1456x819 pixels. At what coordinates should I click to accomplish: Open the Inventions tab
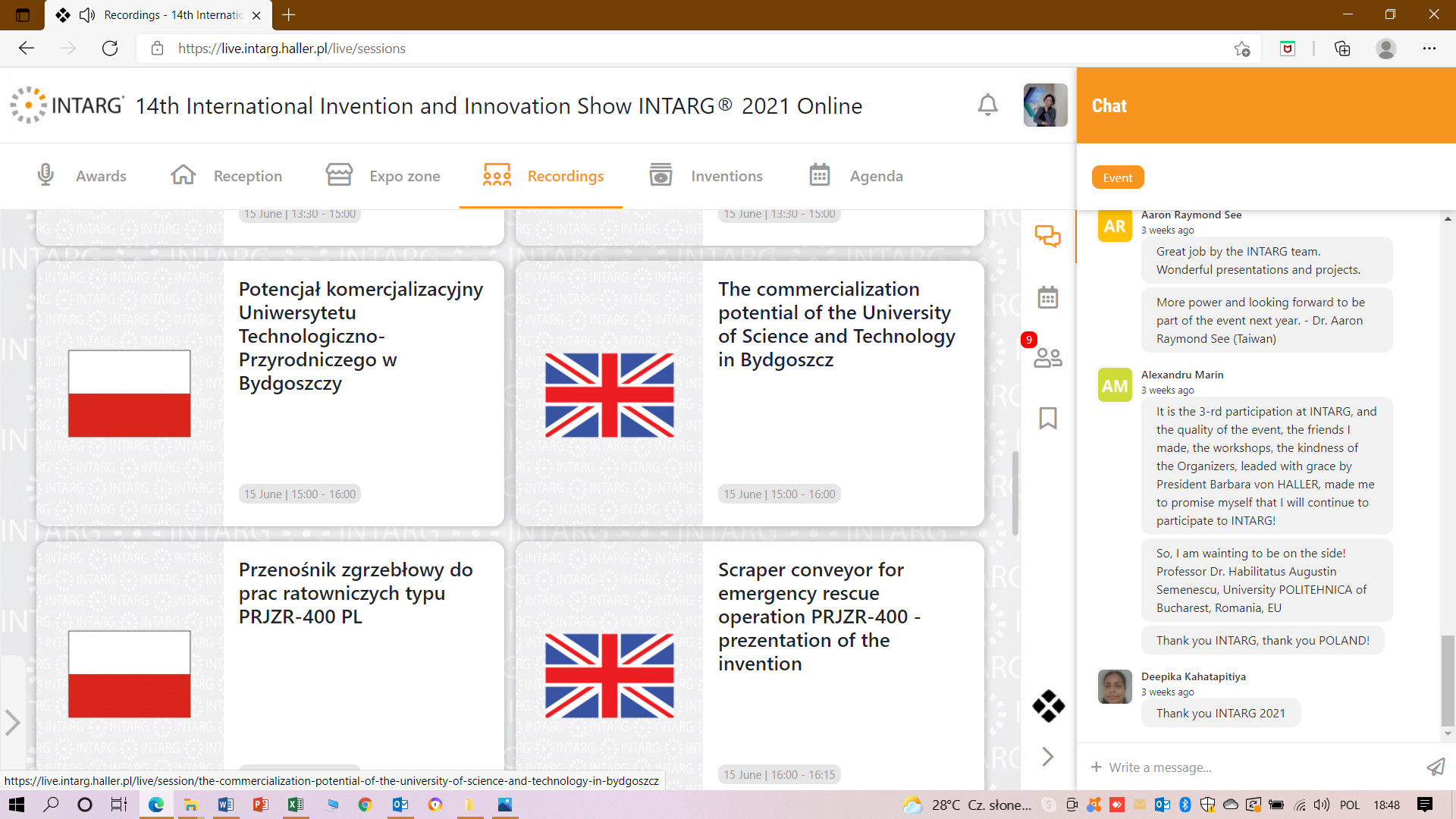click(x=706, y=176)
